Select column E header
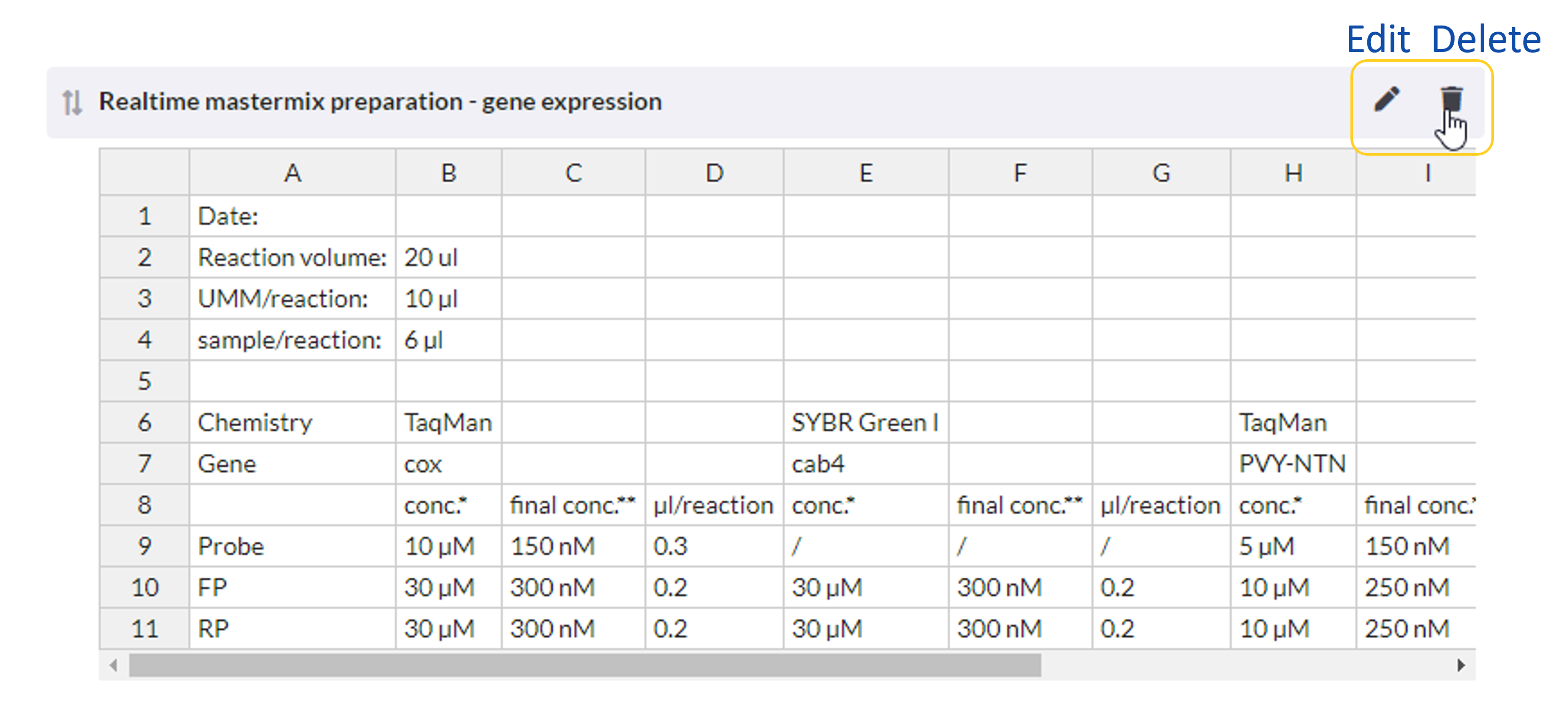Screen dimensions: 1568x711 point(866,174)
